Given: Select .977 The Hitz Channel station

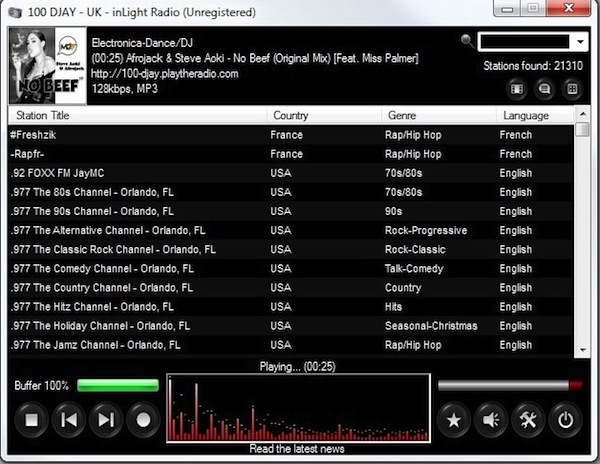Looking at the screenshot, I should coord(291,307).
